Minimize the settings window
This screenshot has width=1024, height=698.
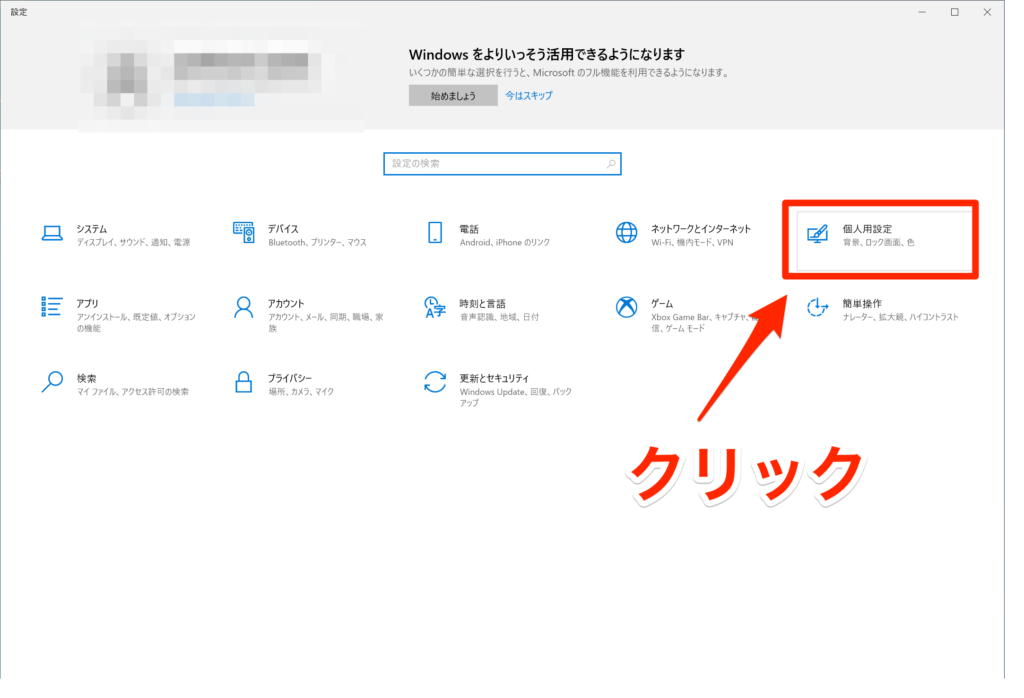click(x=920, y=12)
